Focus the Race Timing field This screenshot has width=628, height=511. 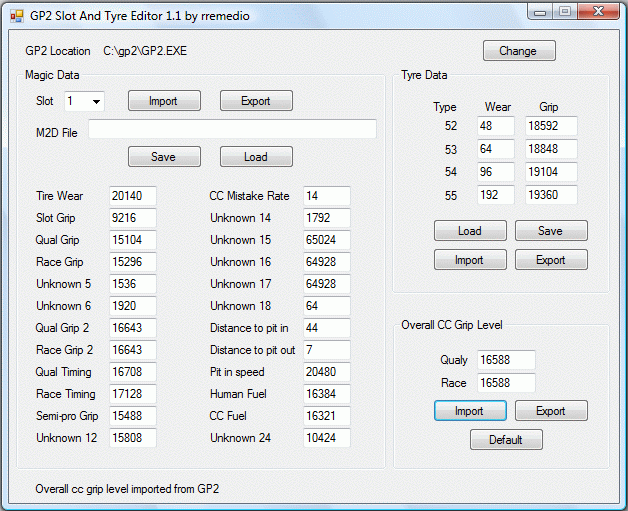coord(133,394)
